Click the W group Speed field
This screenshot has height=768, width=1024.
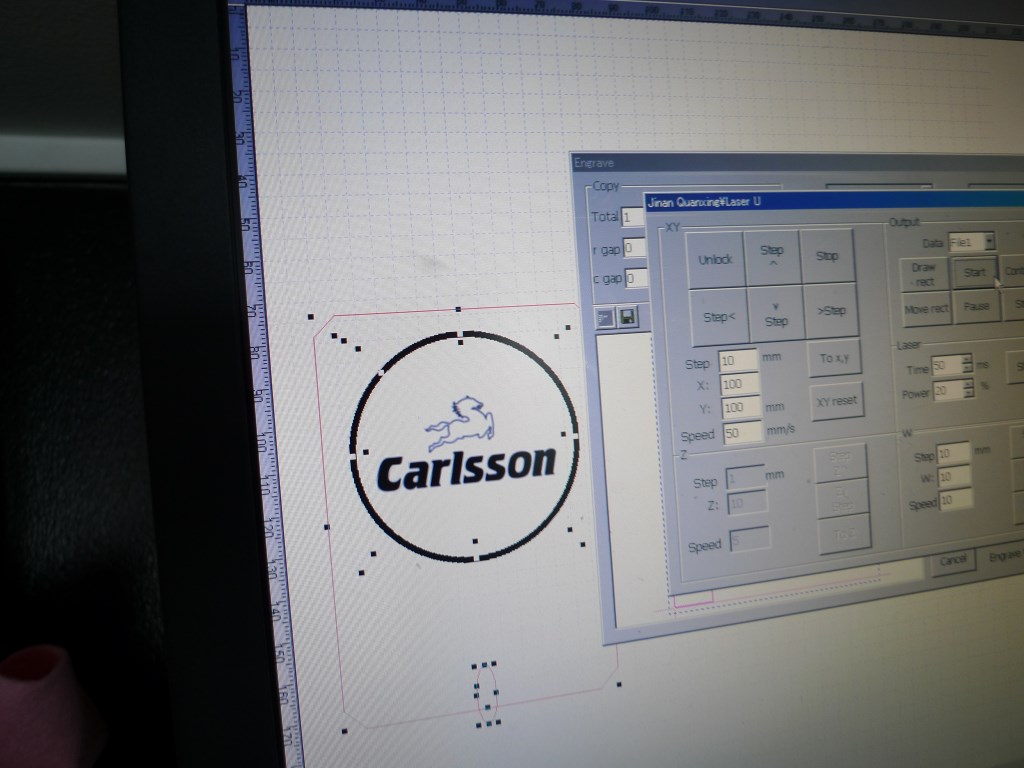(x=956, y=500)
